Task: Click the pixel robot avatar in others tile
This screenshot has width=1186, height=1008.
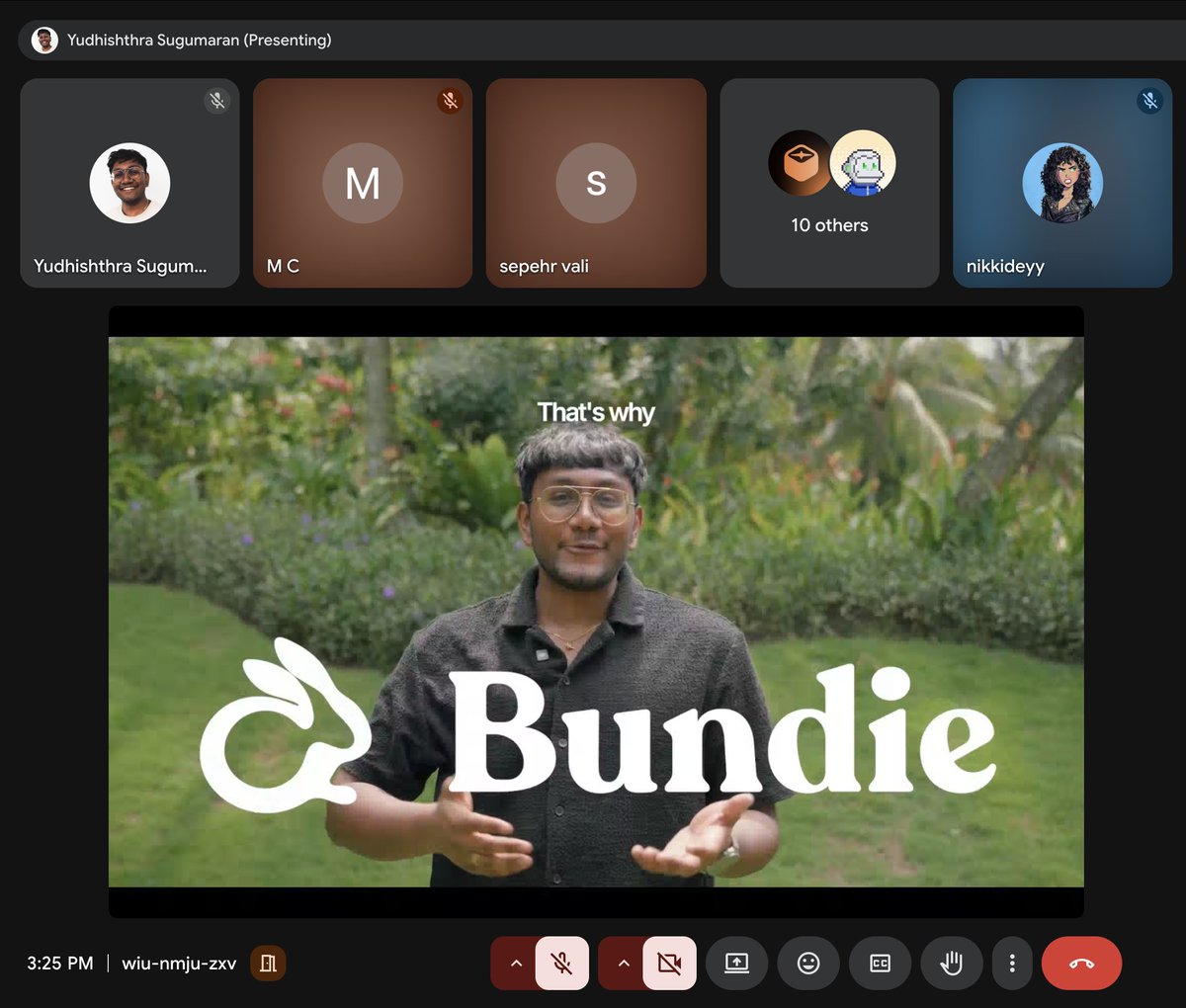Action: (863, 163)
